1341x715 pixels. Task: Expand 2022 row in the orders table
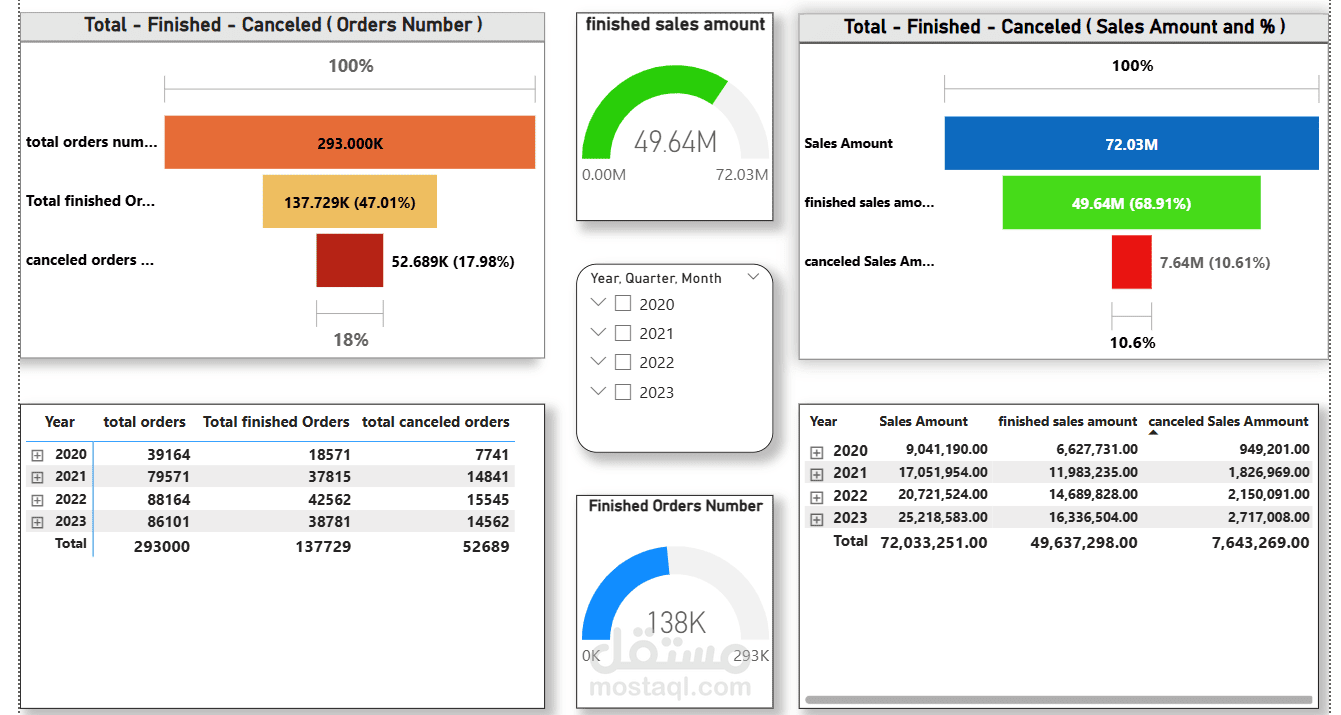(x=38, y=500)
